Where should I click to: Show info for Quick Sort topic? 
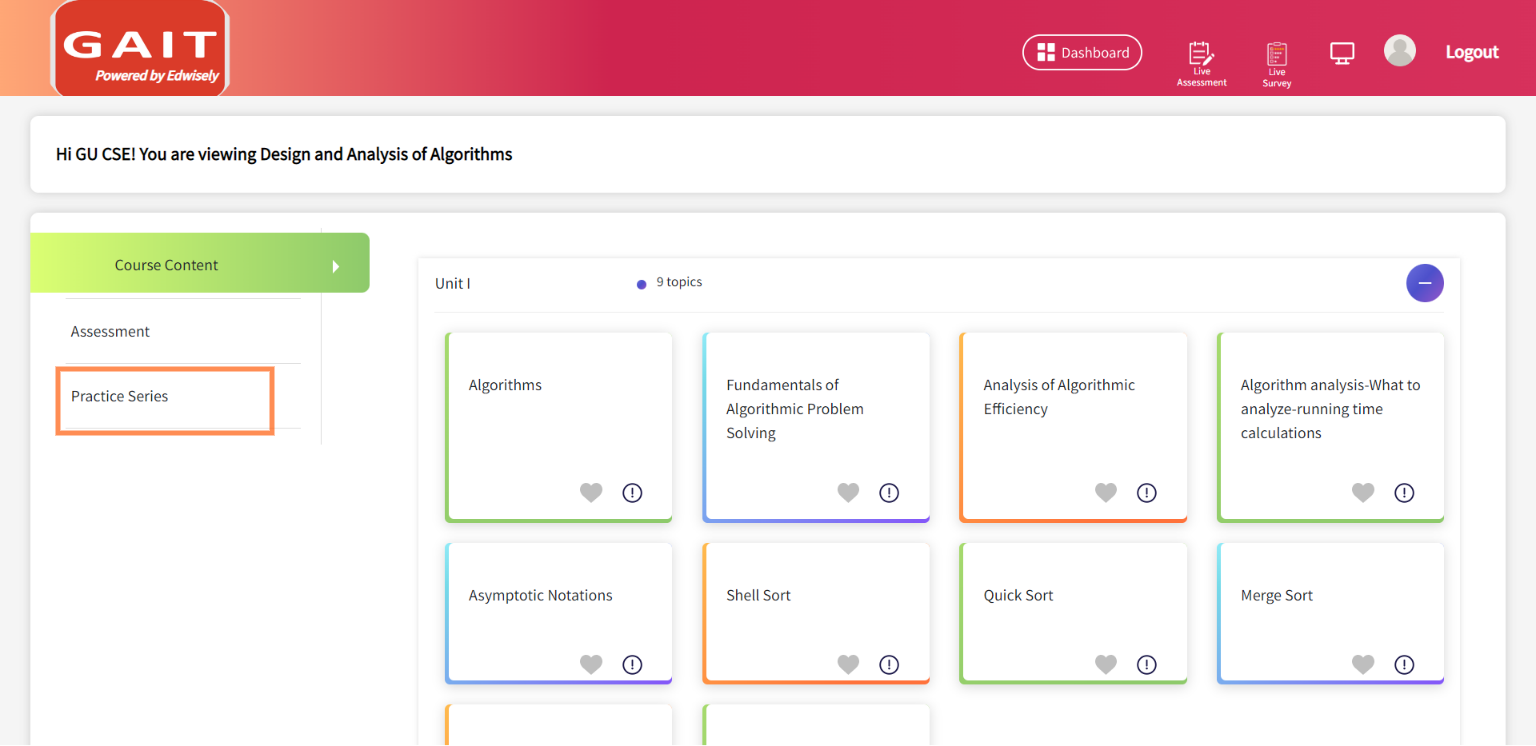(1147, 664)
